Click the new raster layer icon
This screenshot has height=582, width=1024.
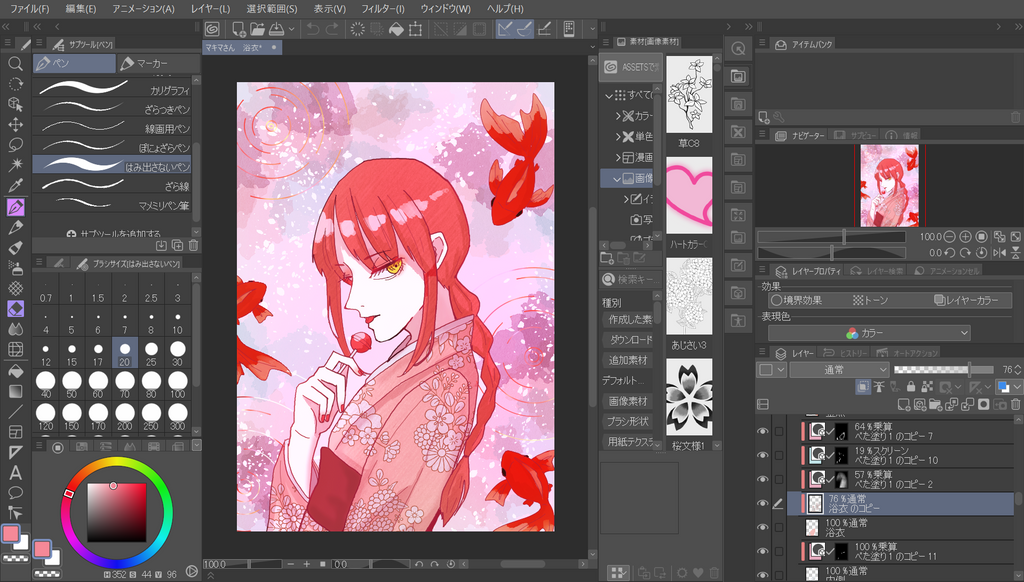coord(904,405)
